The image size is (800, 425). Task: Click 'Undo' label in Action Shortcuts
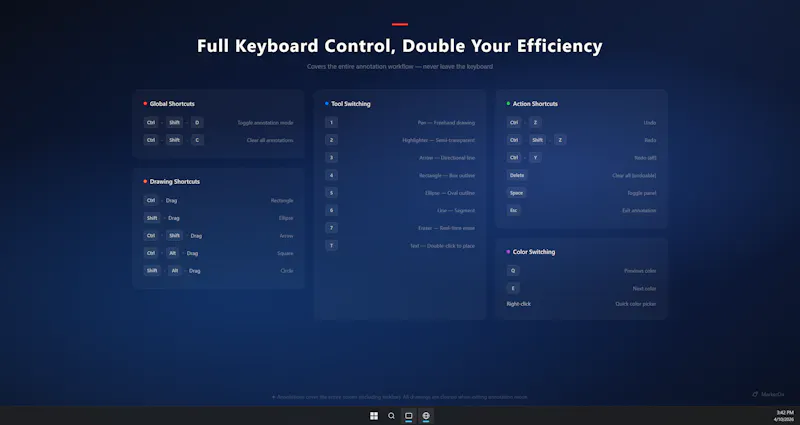pos(650,123)
